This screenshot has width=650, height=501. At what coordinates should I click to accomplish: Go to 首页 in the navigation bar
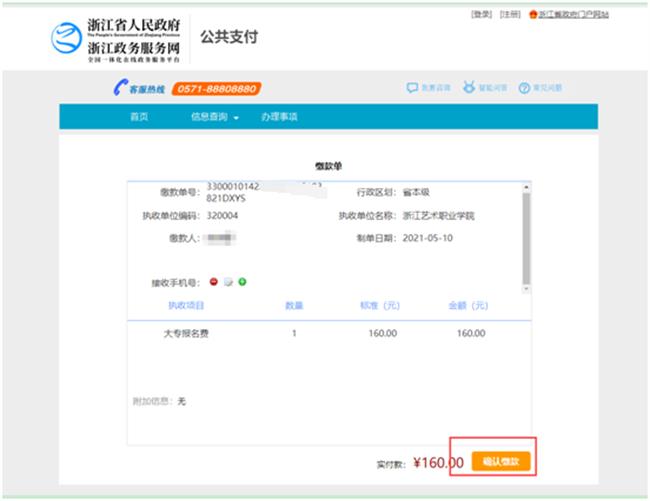tap(139, 117)
